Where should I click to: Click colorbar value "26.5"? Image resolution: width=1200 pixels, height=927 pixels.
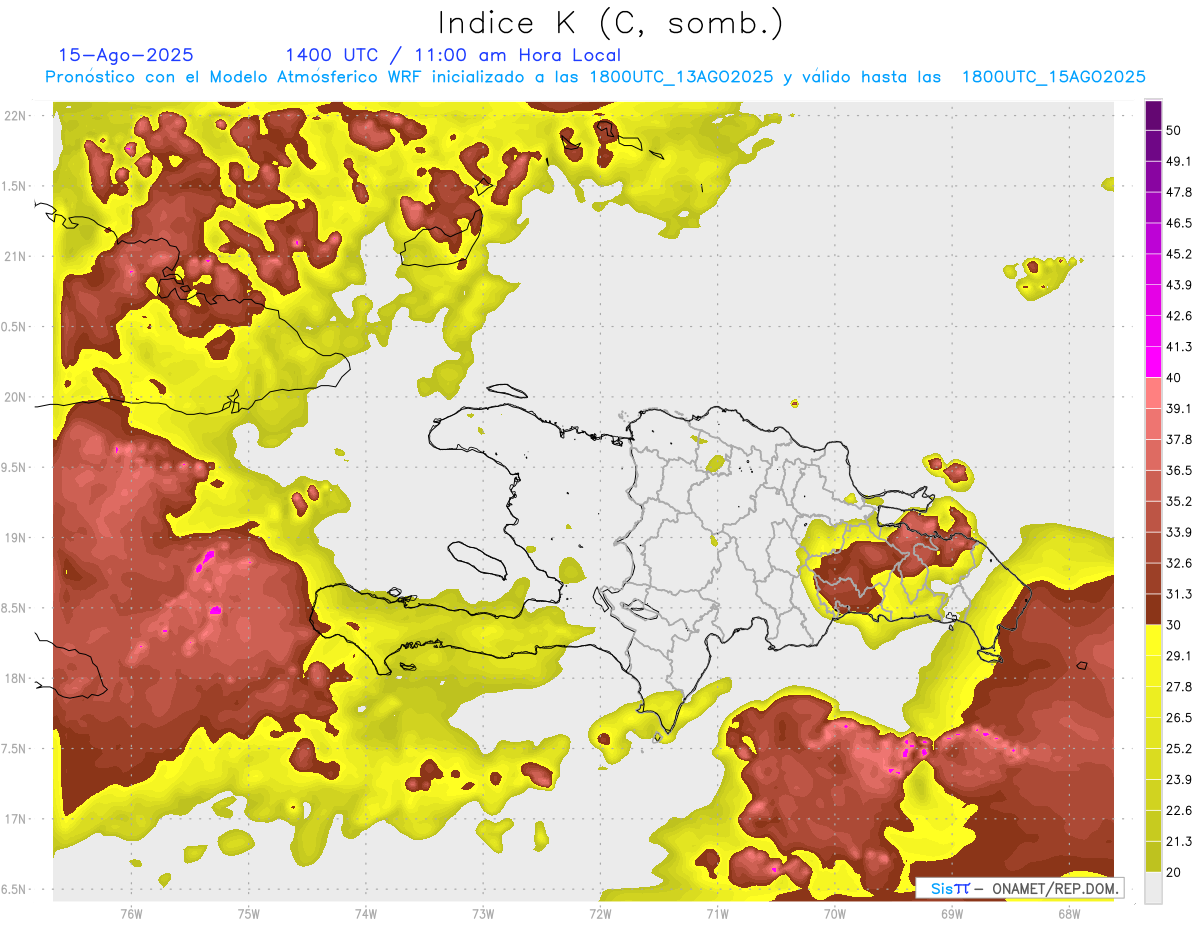1178,717
